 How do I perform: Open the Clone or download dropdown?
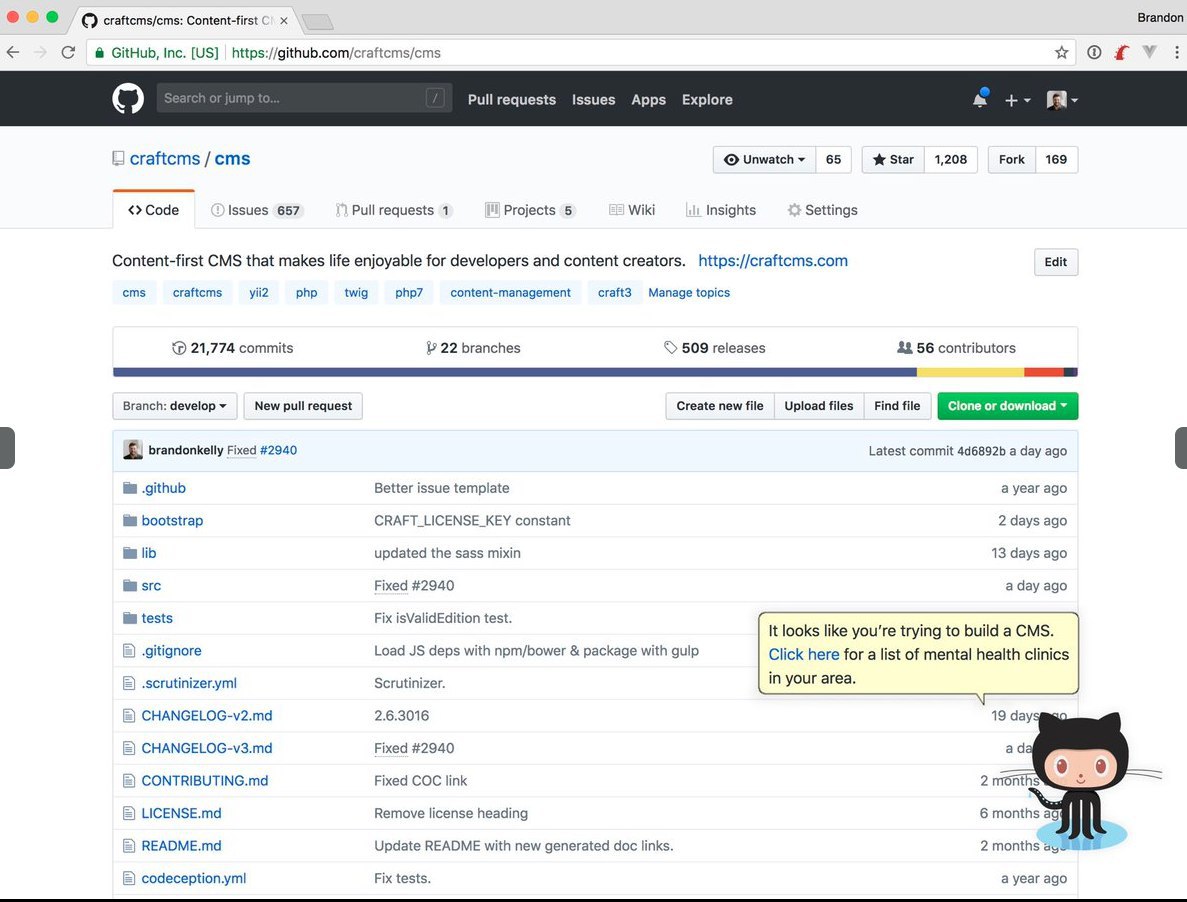[x=1007, y=406]
